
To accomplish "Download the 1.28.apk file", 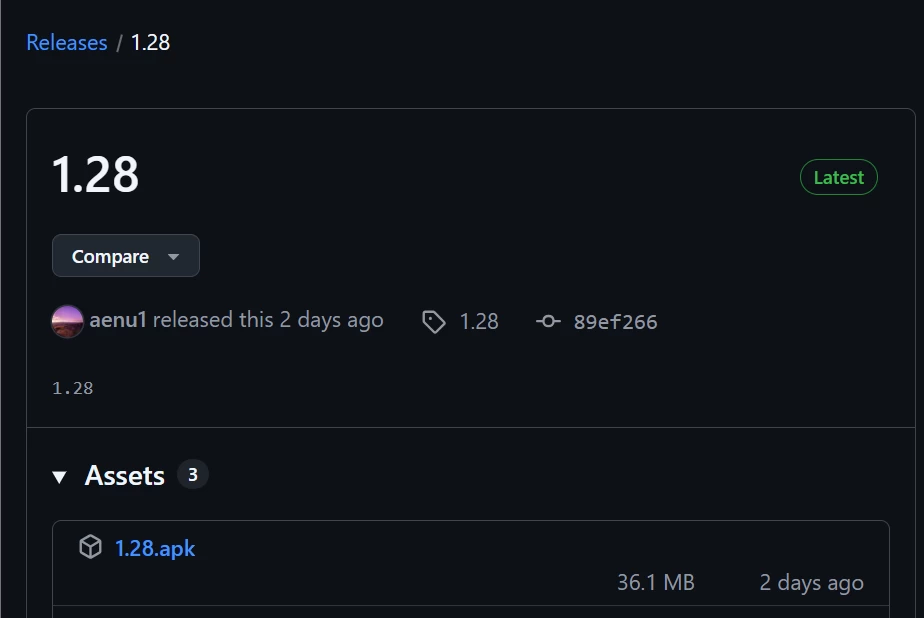I will coord(155,548).
